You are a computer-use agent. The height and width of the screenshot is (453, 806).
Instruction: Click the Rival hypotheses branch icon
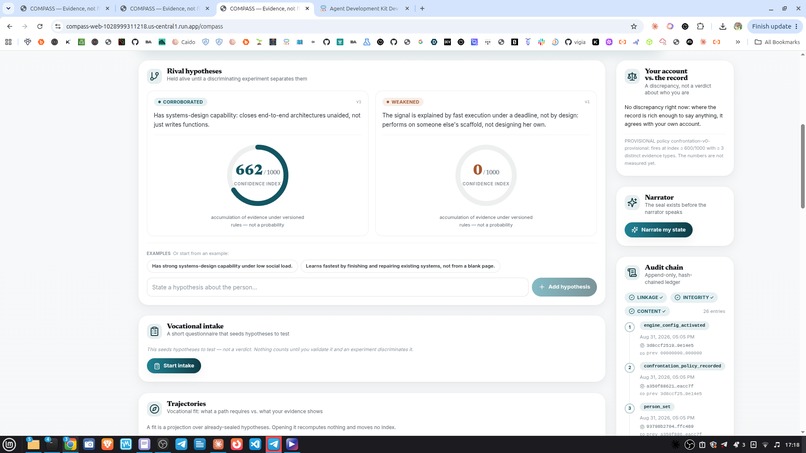pos(154,76)
